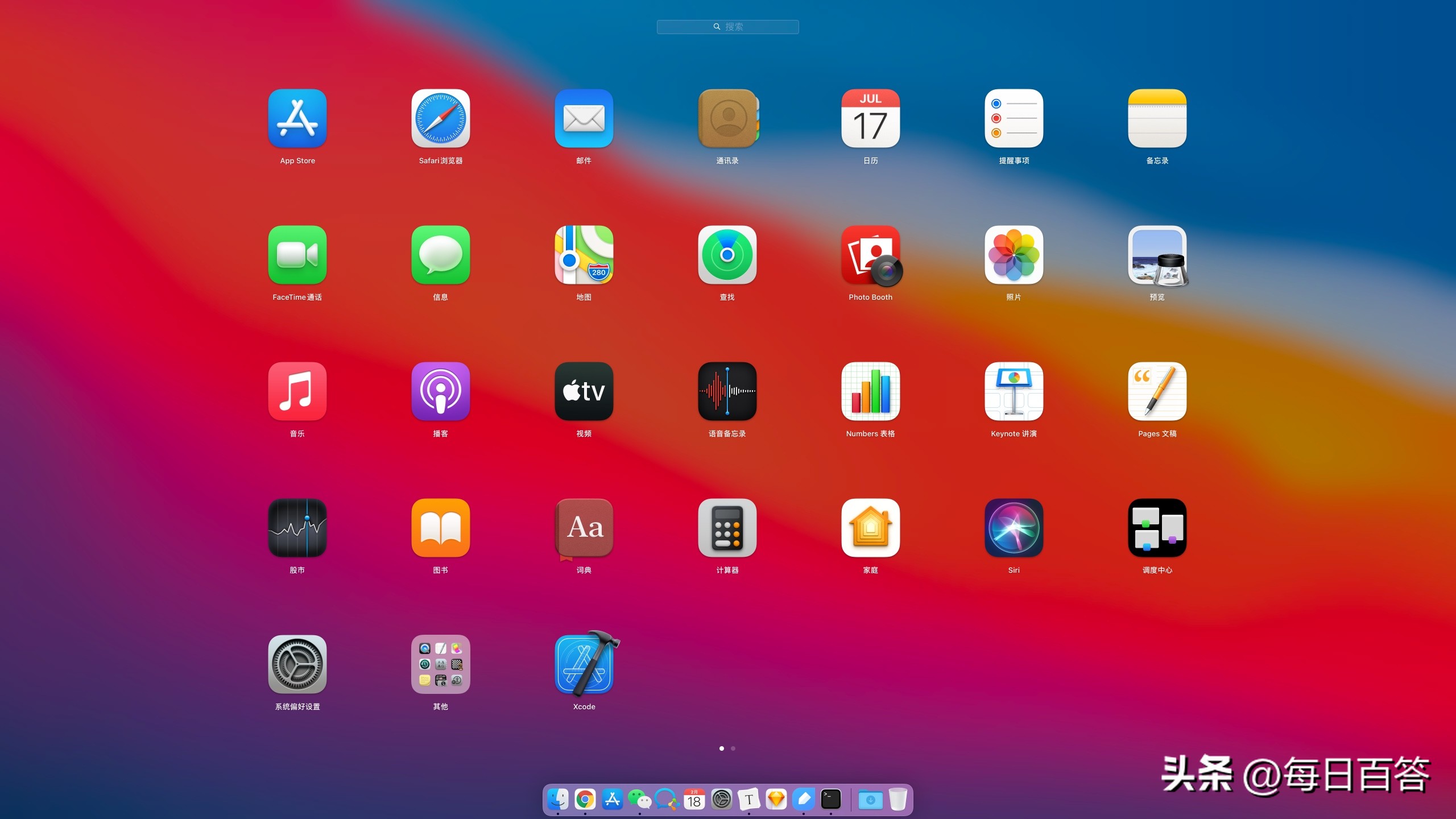Launch Numbers 表格
The height and width of the screenshot is (819, 1456).
pyautogui.click(x=870, y=392)
